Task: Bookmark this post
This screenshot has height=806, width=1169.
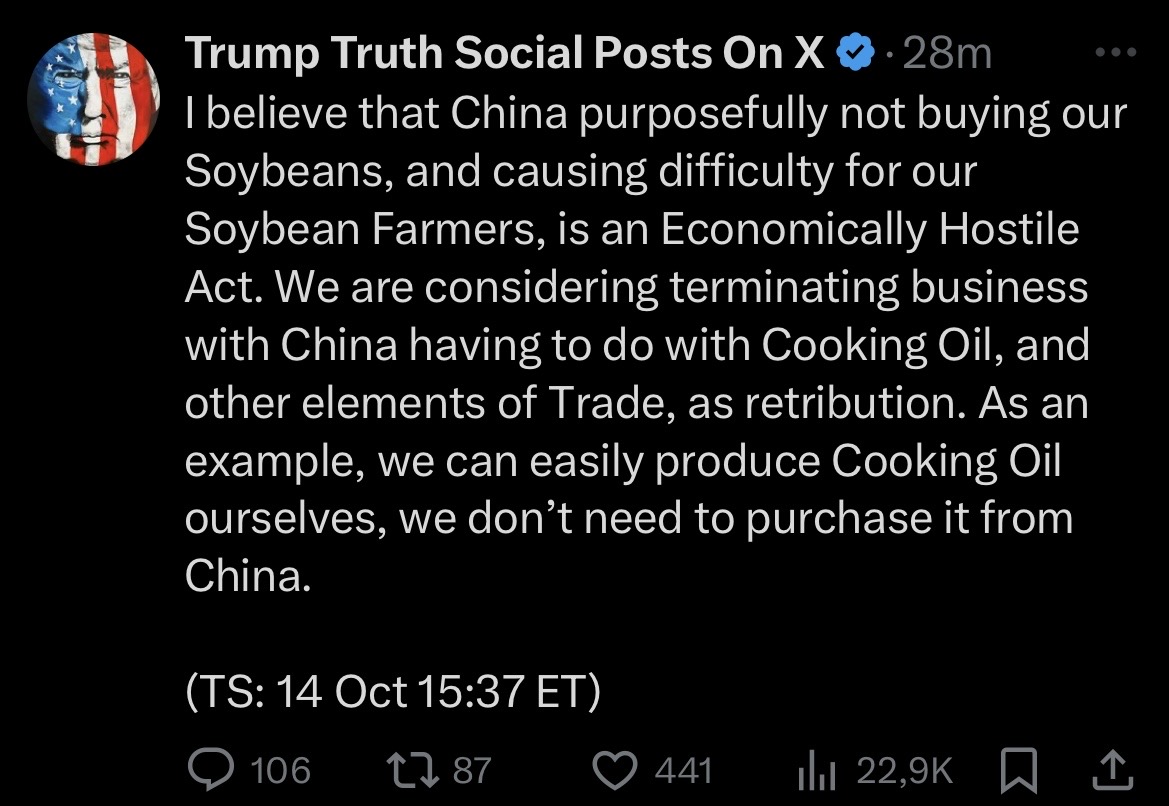Action: (1018, 769)
